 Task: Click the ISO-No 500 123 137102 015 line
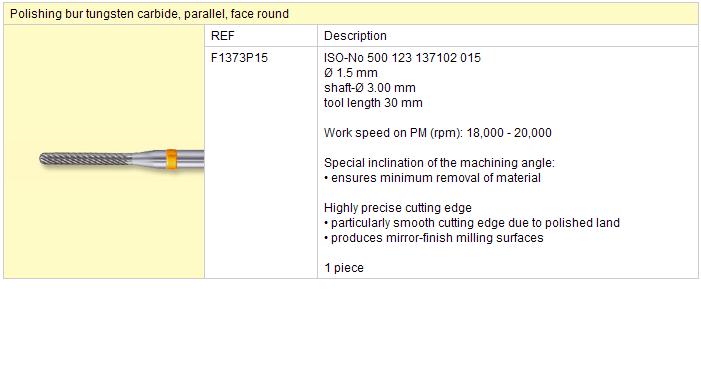point(402,58)
